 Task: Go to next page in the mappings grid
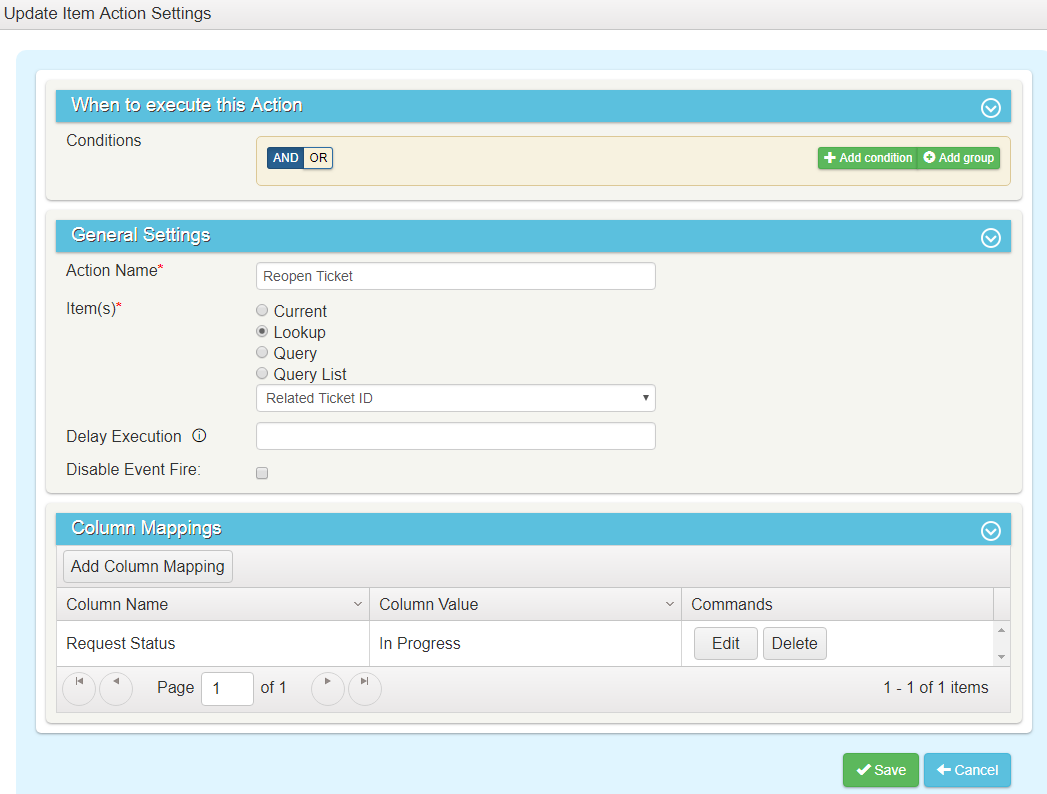328,688
